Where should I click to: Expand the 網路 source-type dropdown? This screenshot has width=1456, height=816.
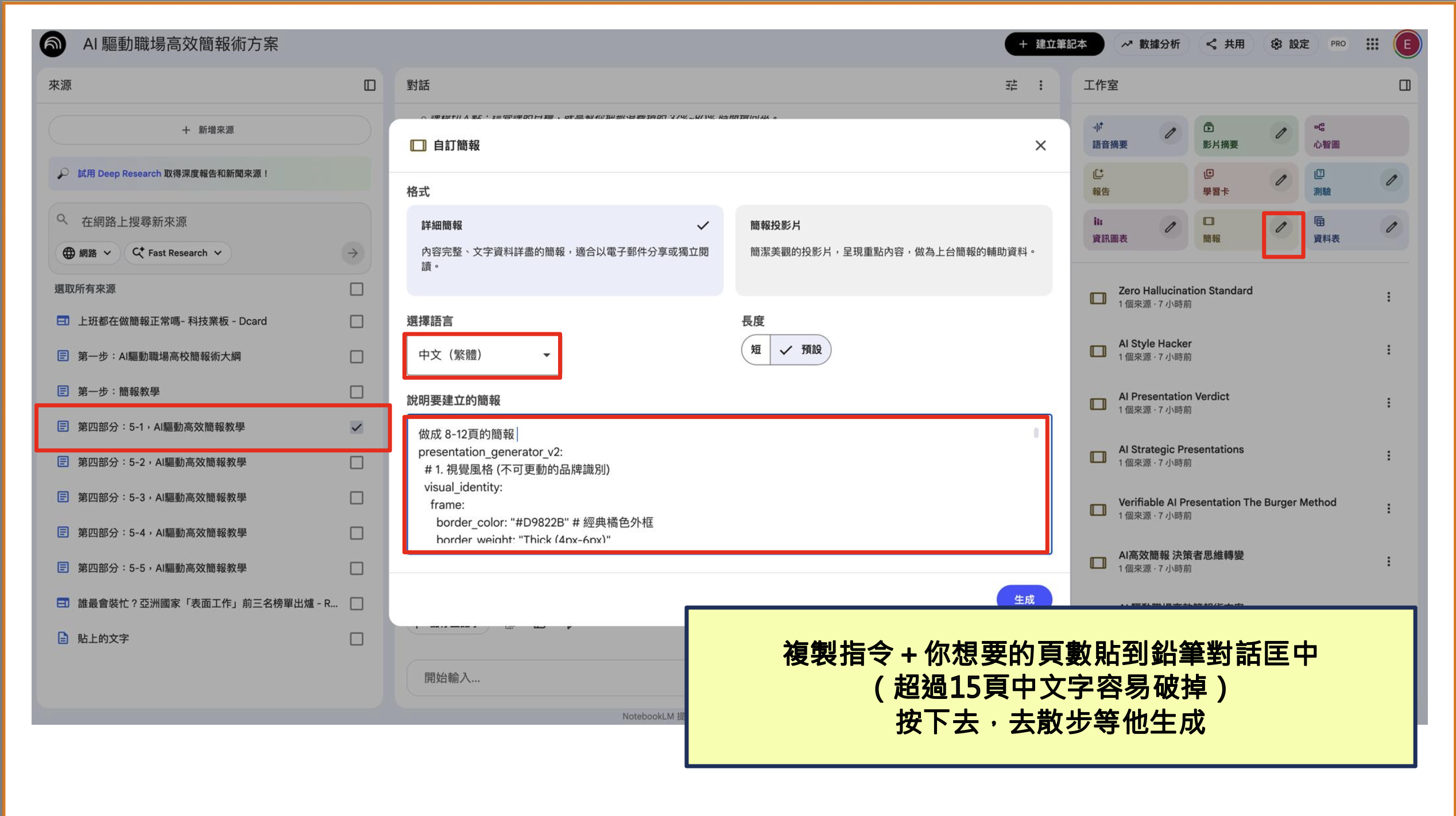click(87, 253)
